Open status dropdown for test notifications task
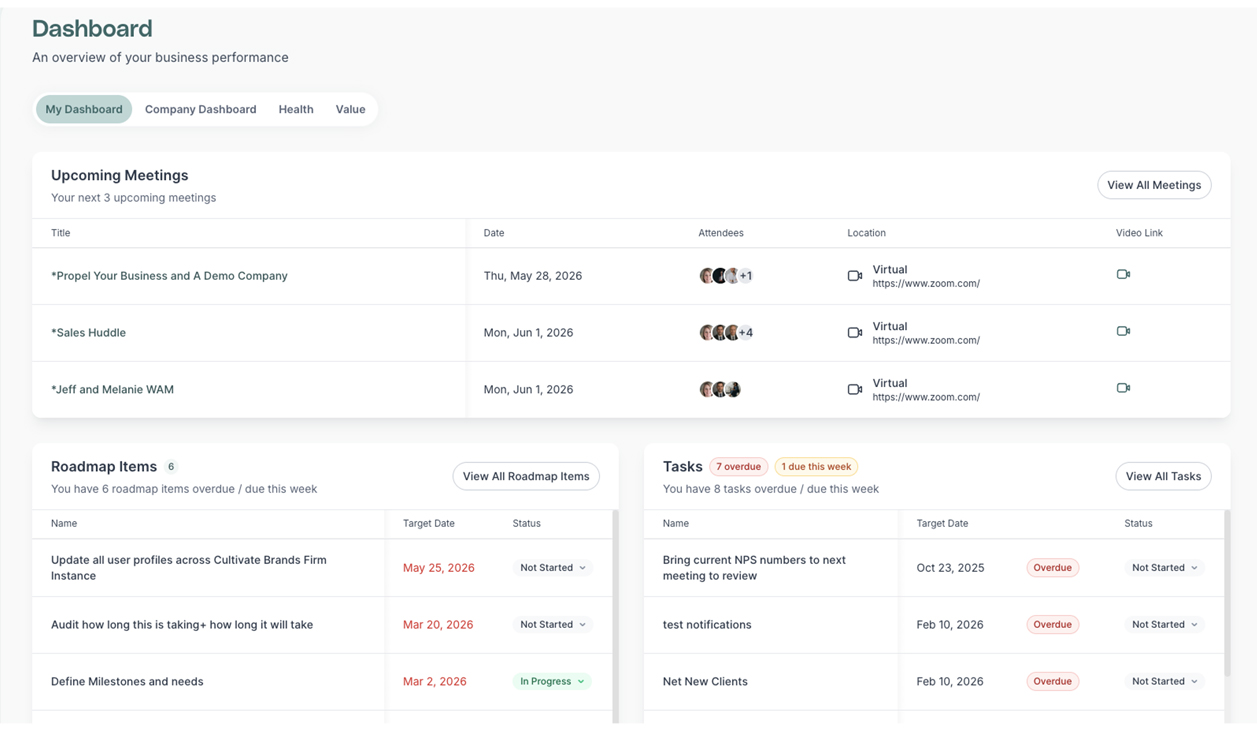 (1165, 625)
